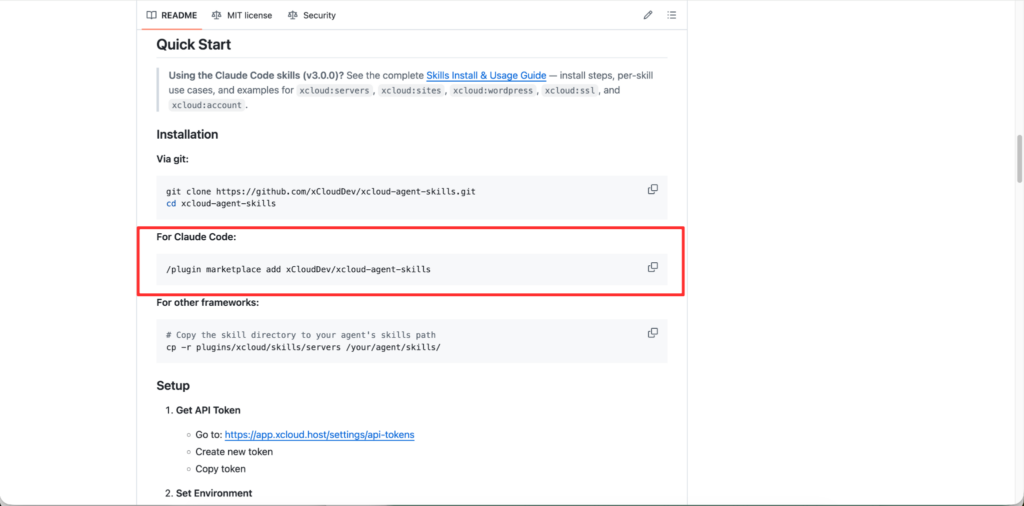Copy the /plugin marketplace add command
Image resolution: width=1024 pixels, height=506 pixels.
tap(652, 267)
